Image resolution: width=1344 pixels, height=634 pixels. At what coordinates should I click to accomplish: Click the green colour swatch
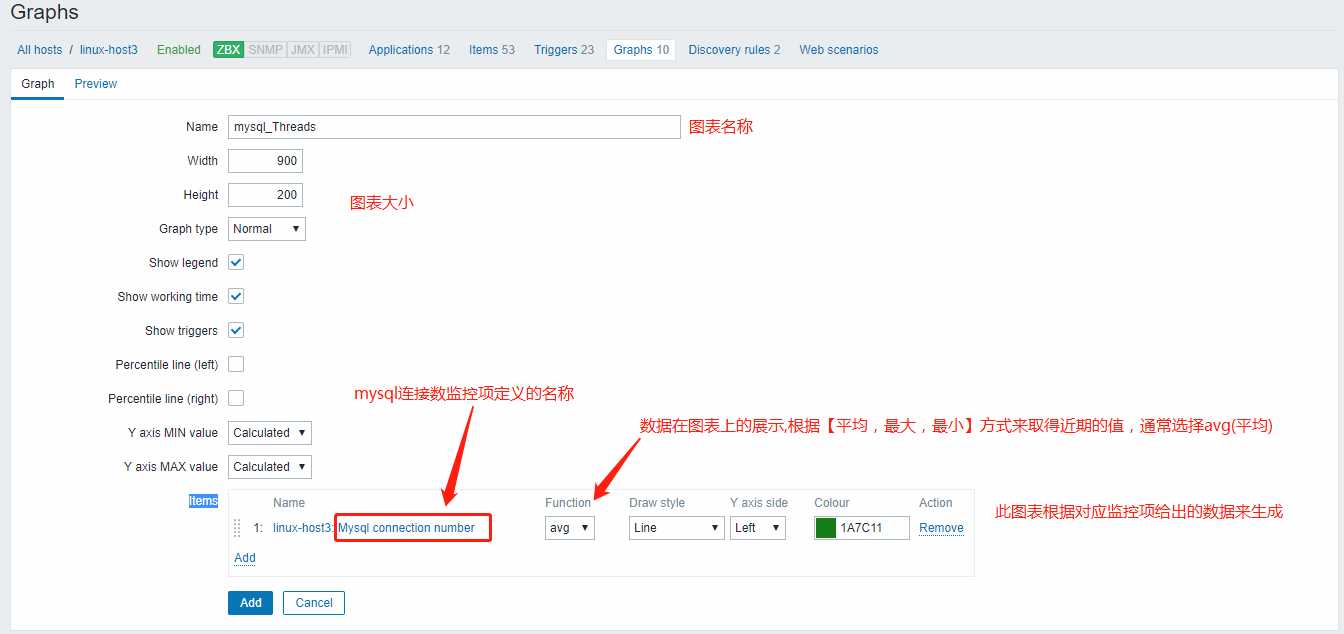point(826,528)
